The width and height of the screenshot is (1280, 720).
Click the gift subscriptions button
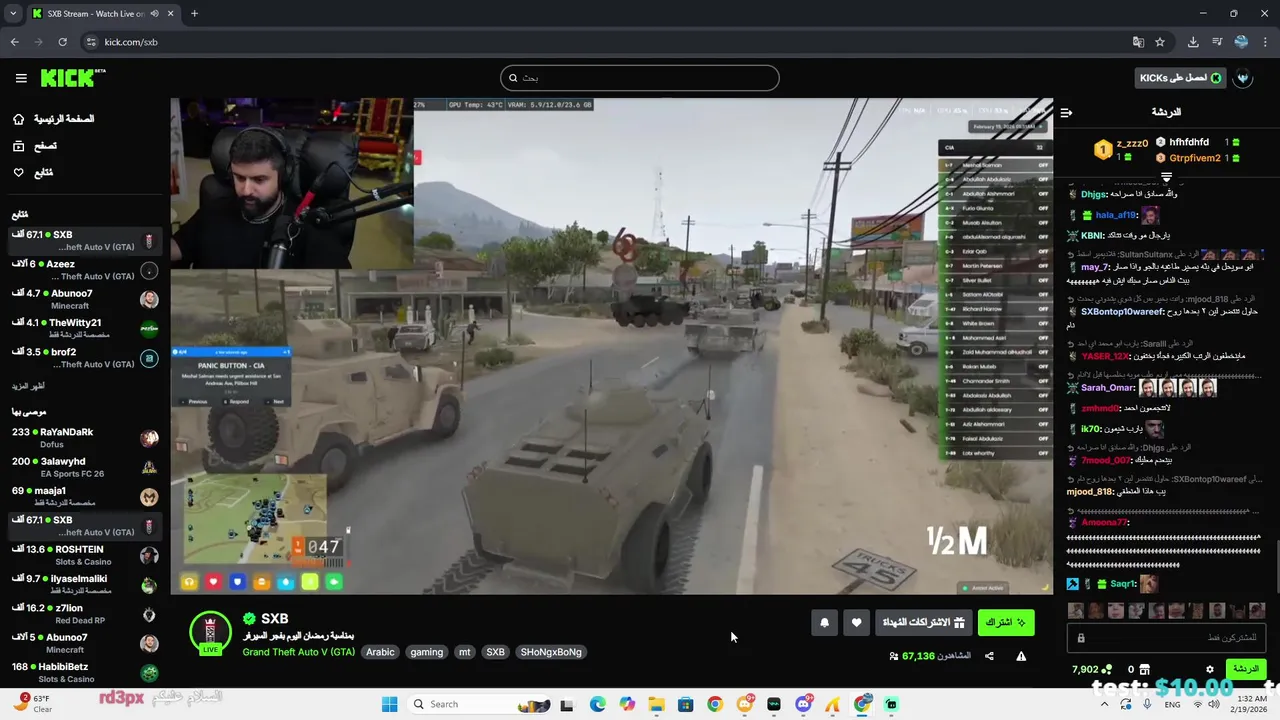(x=923, y=622)
